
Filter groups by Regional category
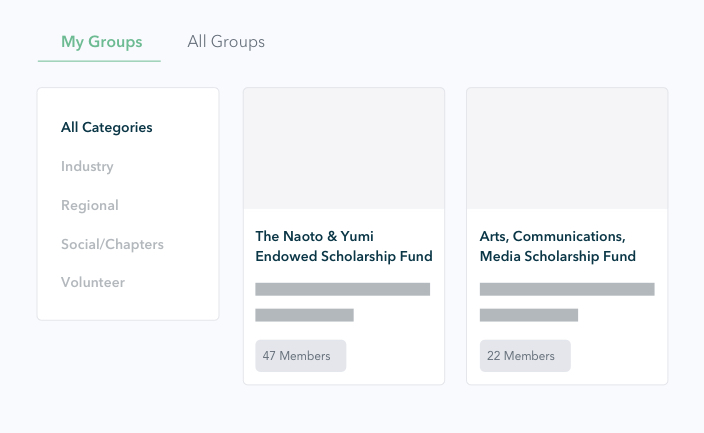pos(90,205)
